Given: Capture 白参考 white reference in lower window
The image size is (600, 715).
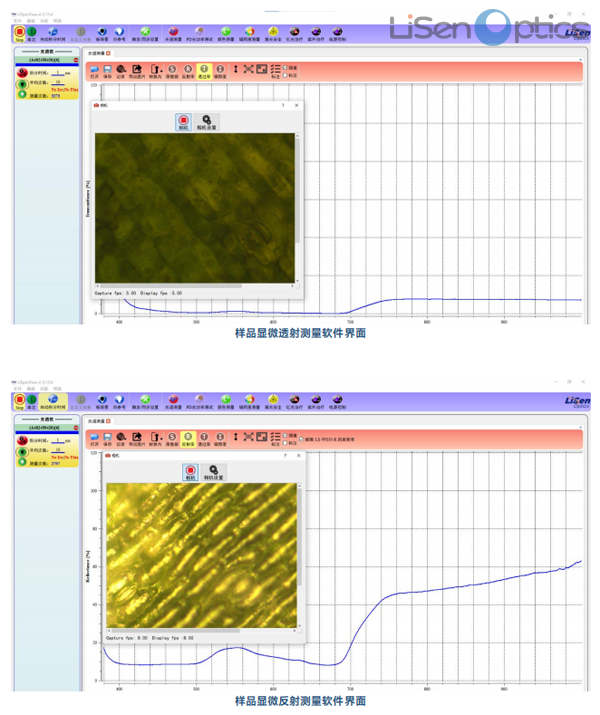Looking at the screenshot, I should [119, 402].
